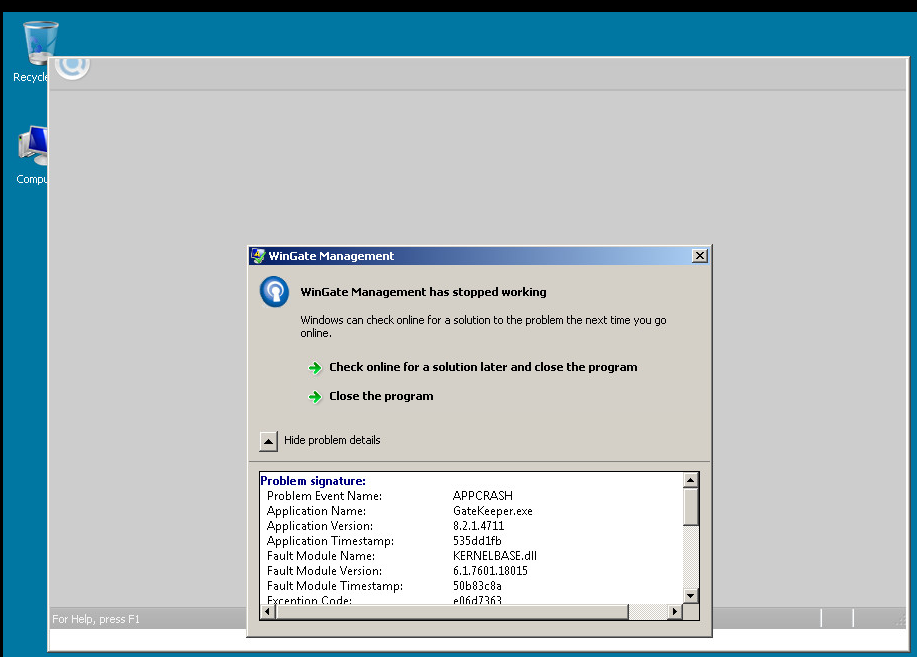Screen dimensions: 917x657
Task: Click the 'Windows can check online' message text
Action: (483, 326)
